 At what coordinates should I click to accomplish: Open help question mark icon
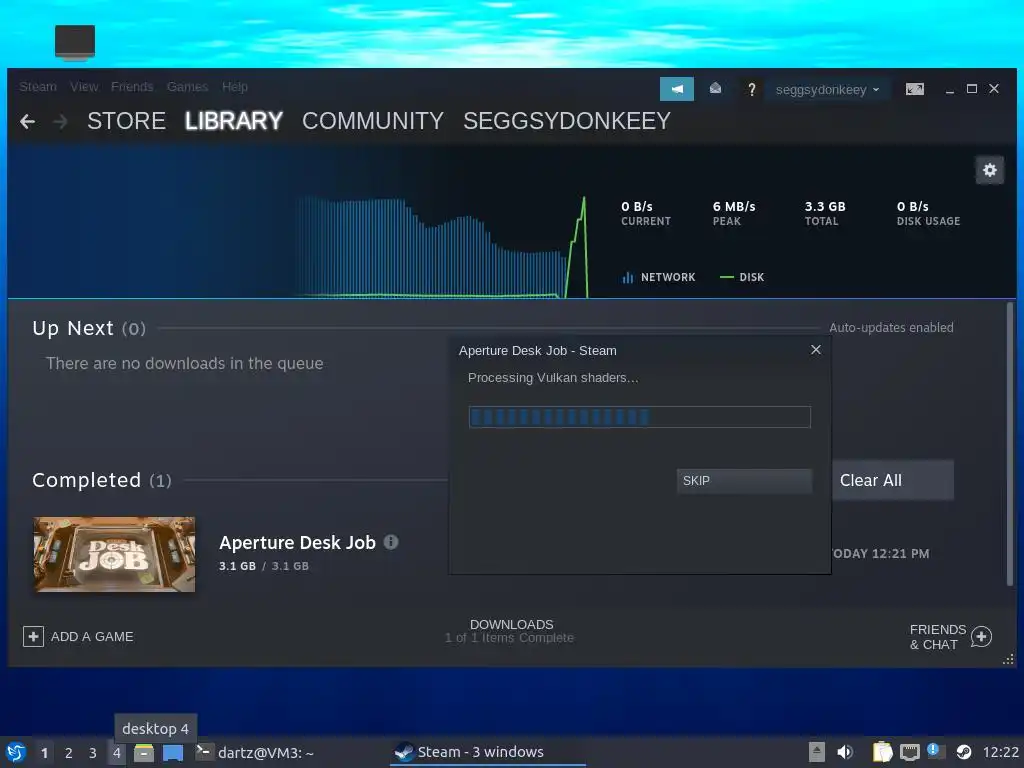(x=752, y=89)
